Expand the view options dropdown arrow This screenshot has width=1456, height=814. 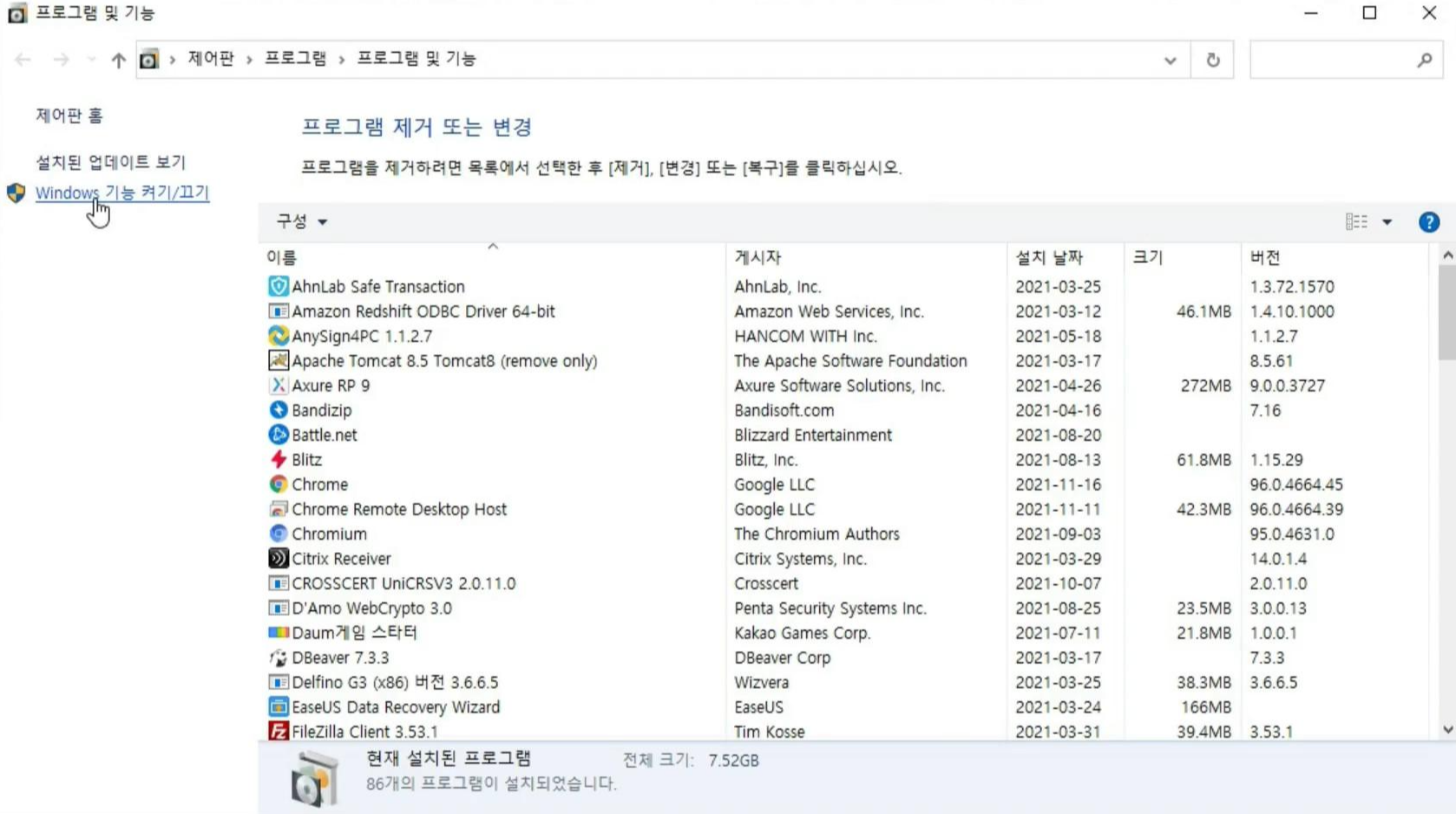coord(1387,222)
